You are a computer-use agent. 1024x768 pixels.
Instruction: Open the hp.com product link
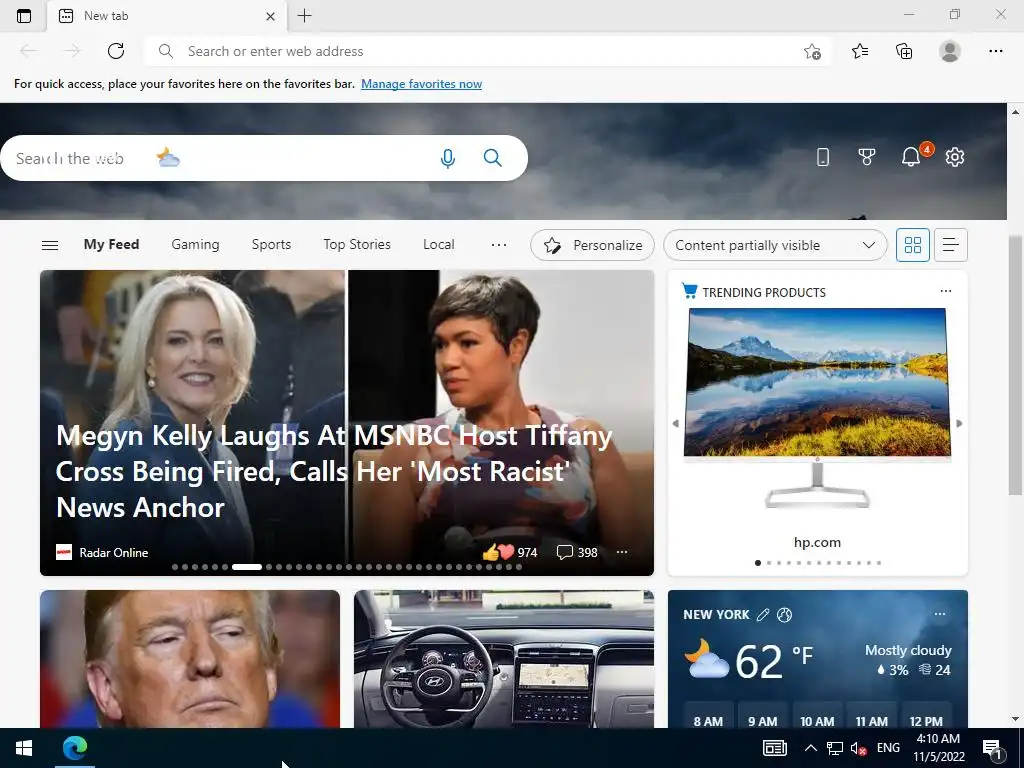pos(817,542)
